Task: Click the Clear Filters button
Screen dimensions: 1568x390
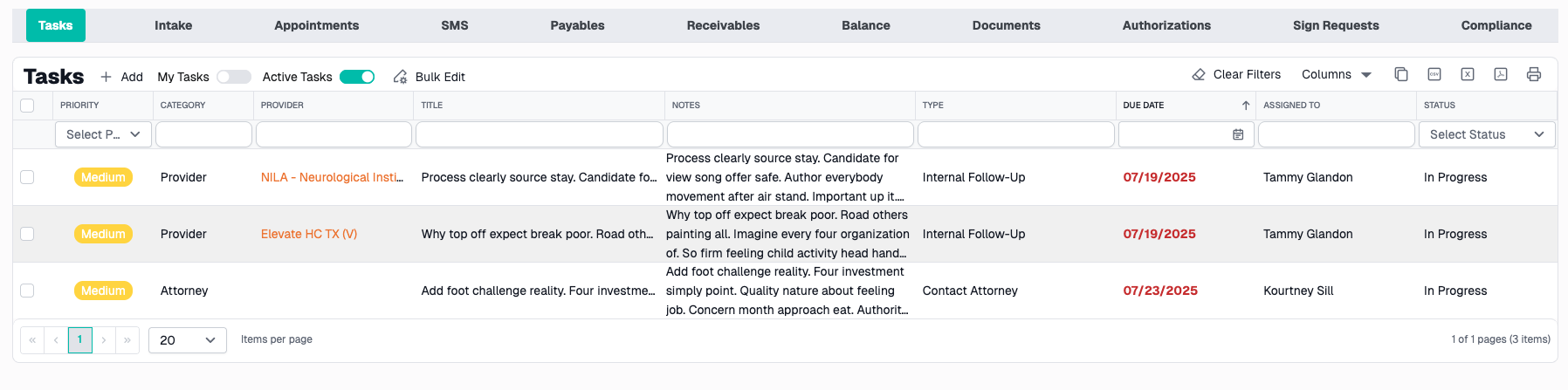Action: pyautogui.click(x=1236, y=75)
